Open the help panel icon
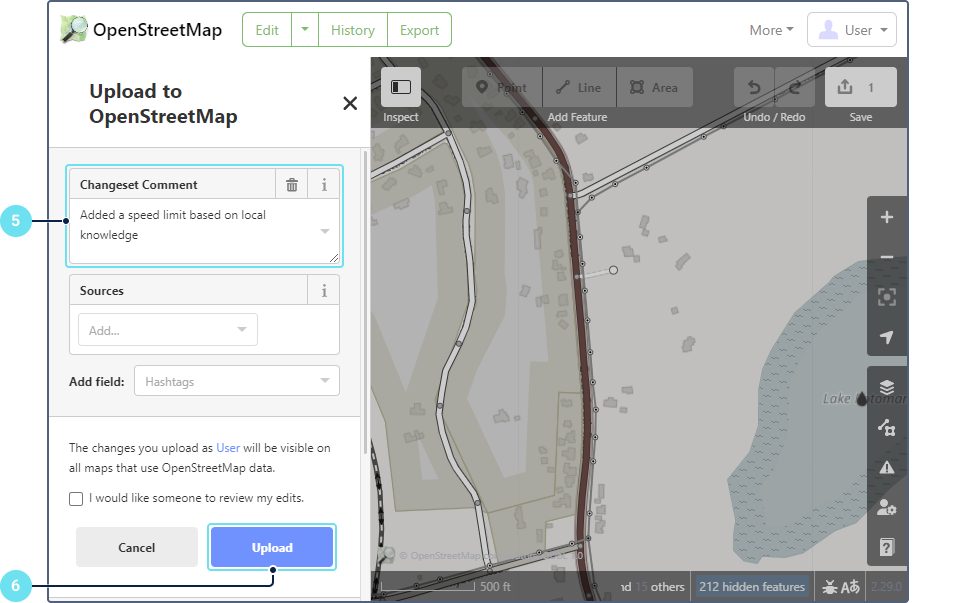 coord(886,547)
